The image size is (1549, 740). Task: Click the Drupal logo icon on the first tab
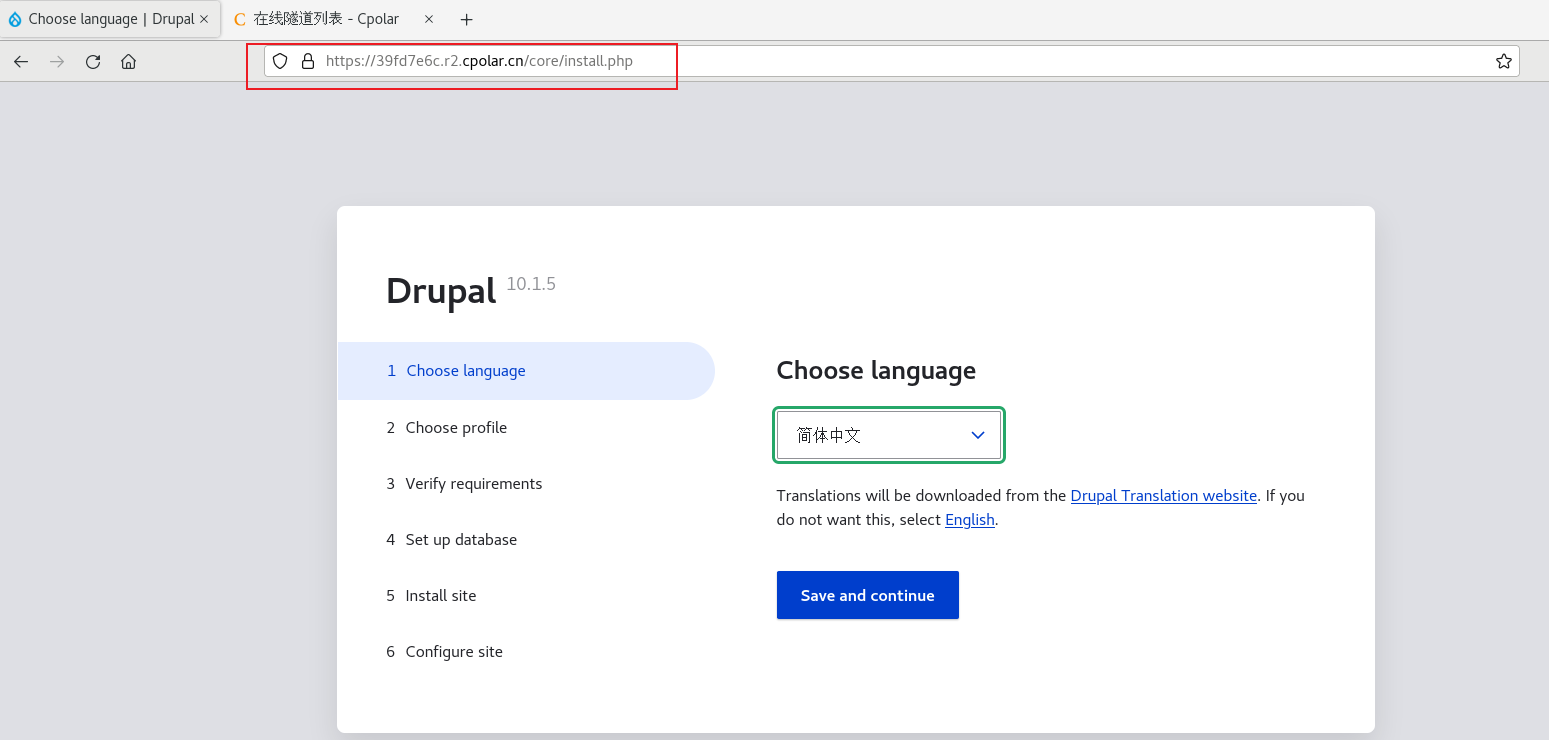pos(15,18)
